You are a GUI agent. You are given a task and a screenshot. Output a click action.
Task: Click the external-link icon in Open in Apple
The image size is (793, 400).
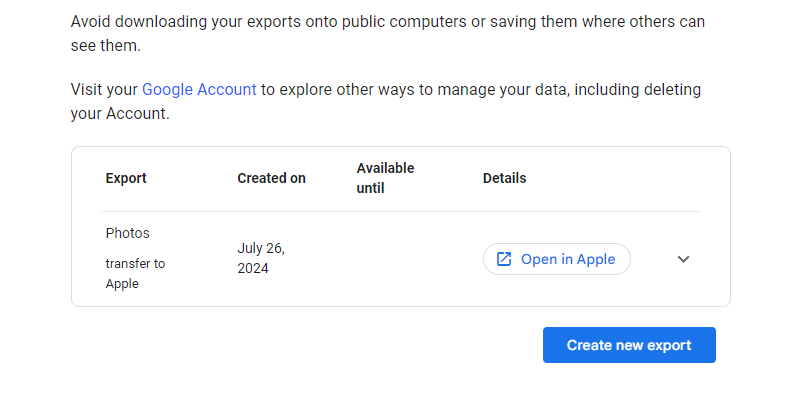click(x=504, y=259)
